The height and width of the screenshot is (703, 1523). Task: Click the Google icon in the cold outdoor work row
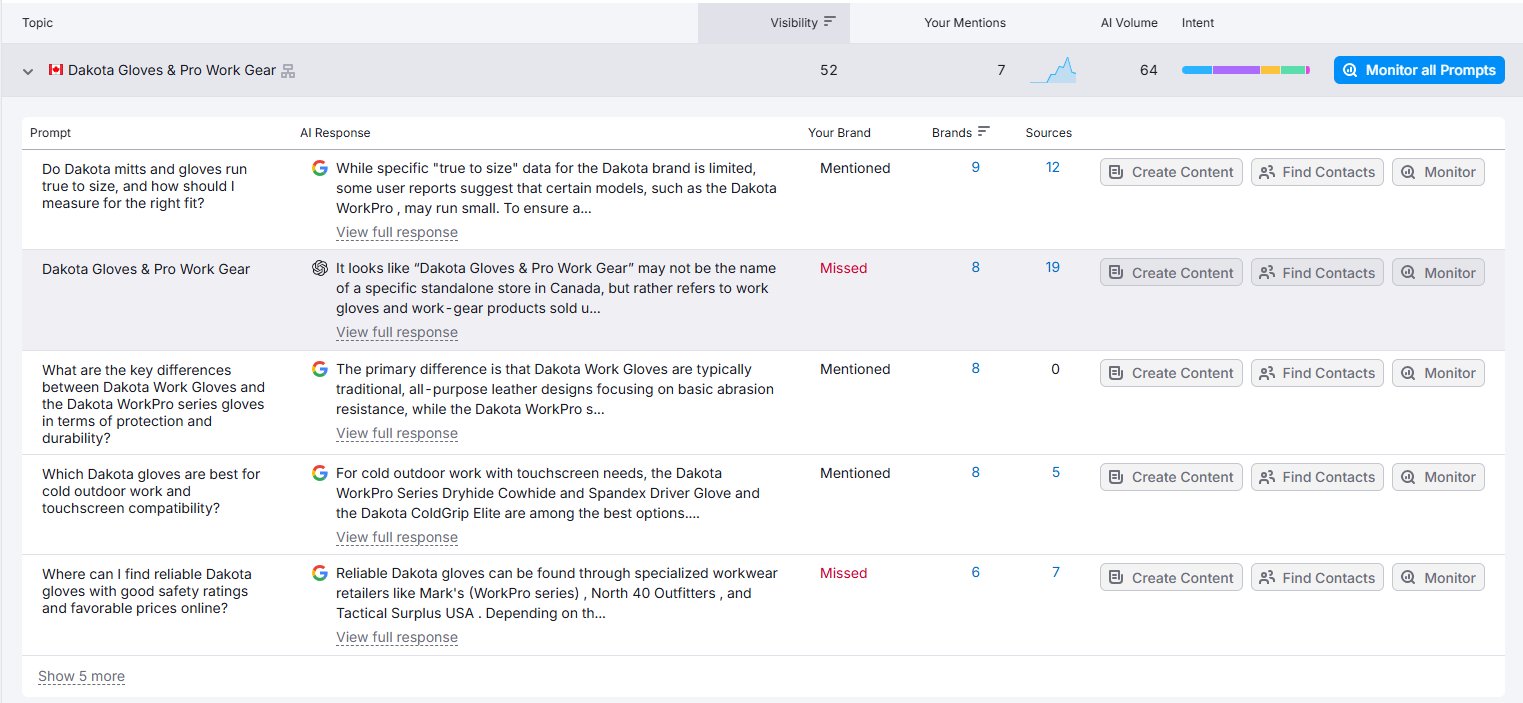[320, 473]
